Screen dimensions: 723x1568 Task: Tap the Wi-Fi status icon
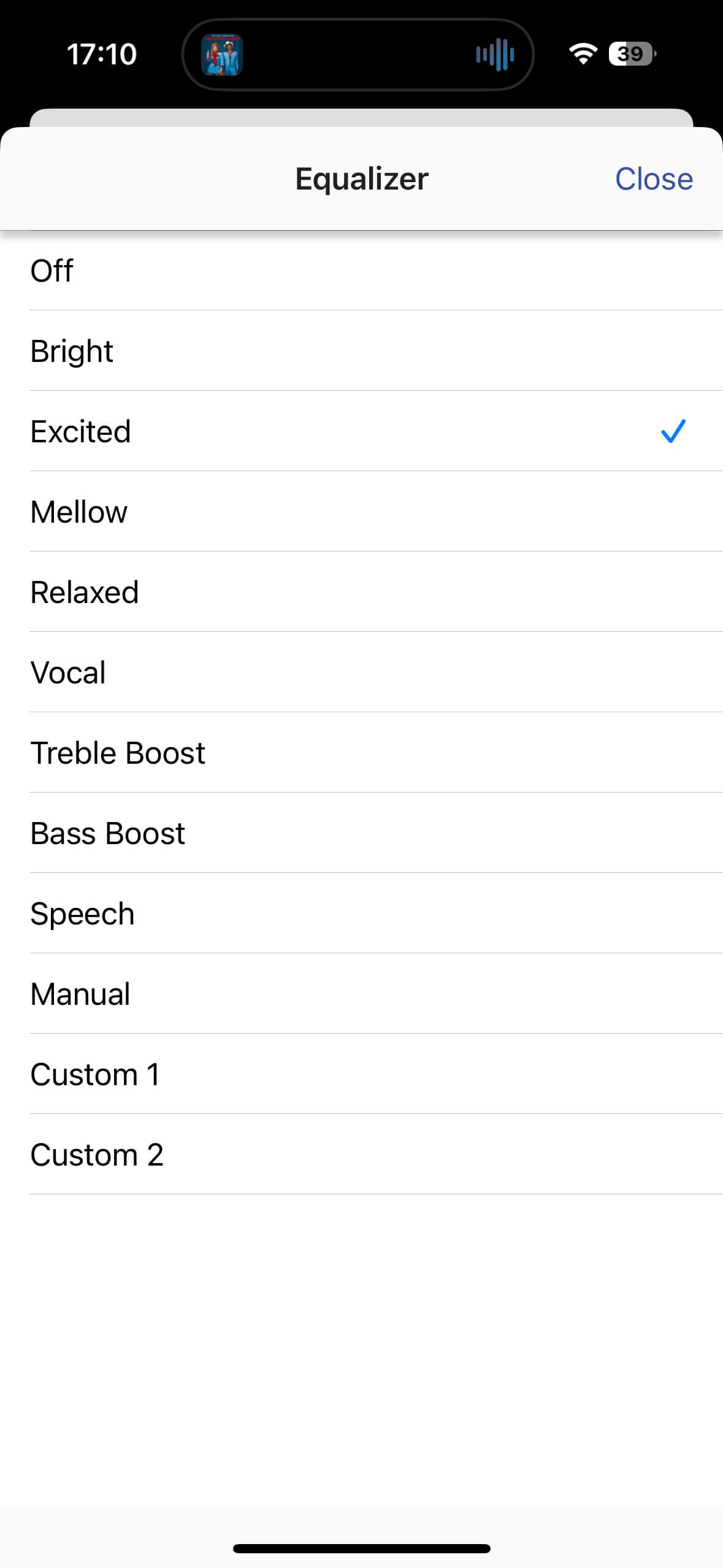click(x=583, y=54)
